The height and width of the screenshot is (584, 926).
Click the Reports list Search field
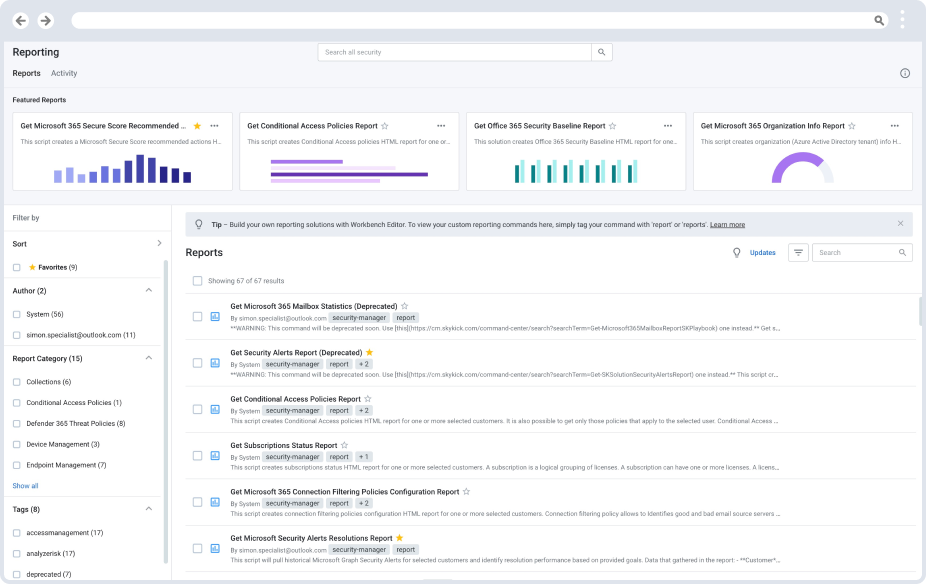[862, 253]
